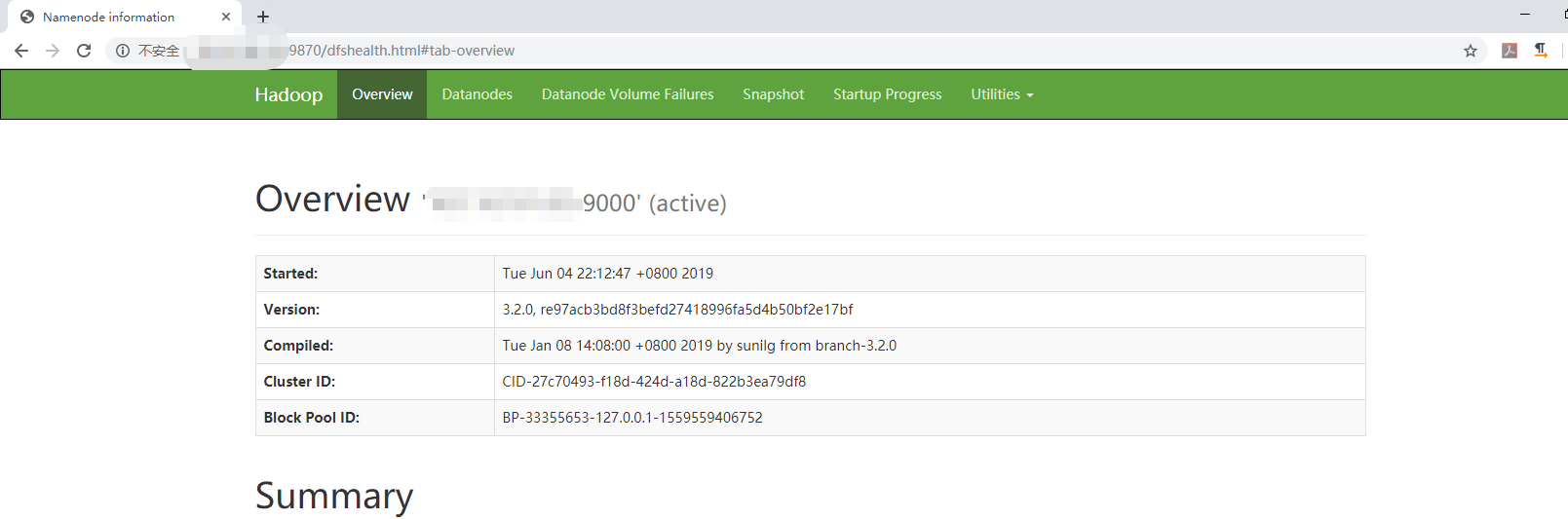Open the Startup Progress tab

[887, 94]
